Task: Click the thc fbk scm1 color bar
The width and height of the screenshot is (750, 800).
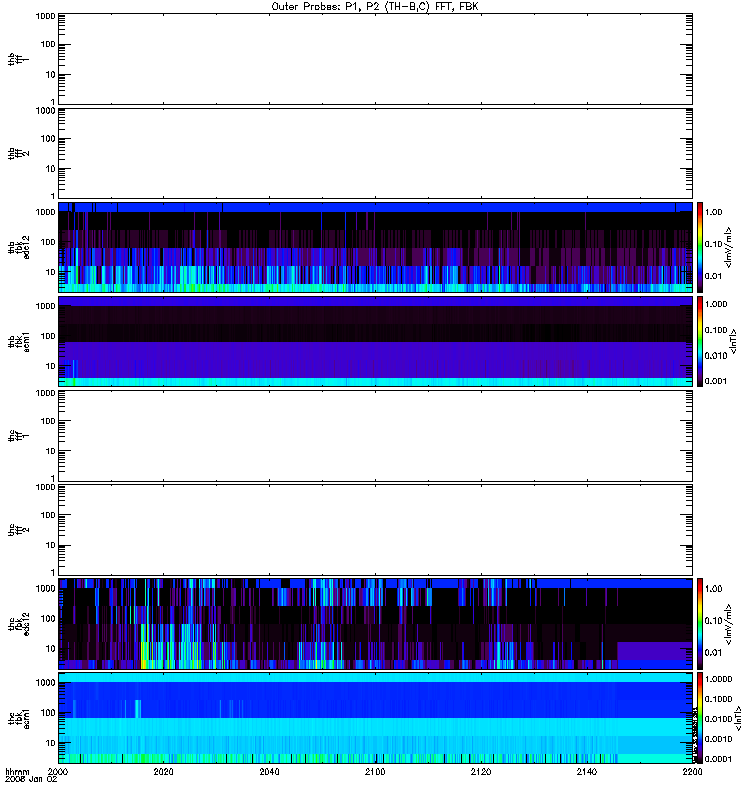Action: 700,718
